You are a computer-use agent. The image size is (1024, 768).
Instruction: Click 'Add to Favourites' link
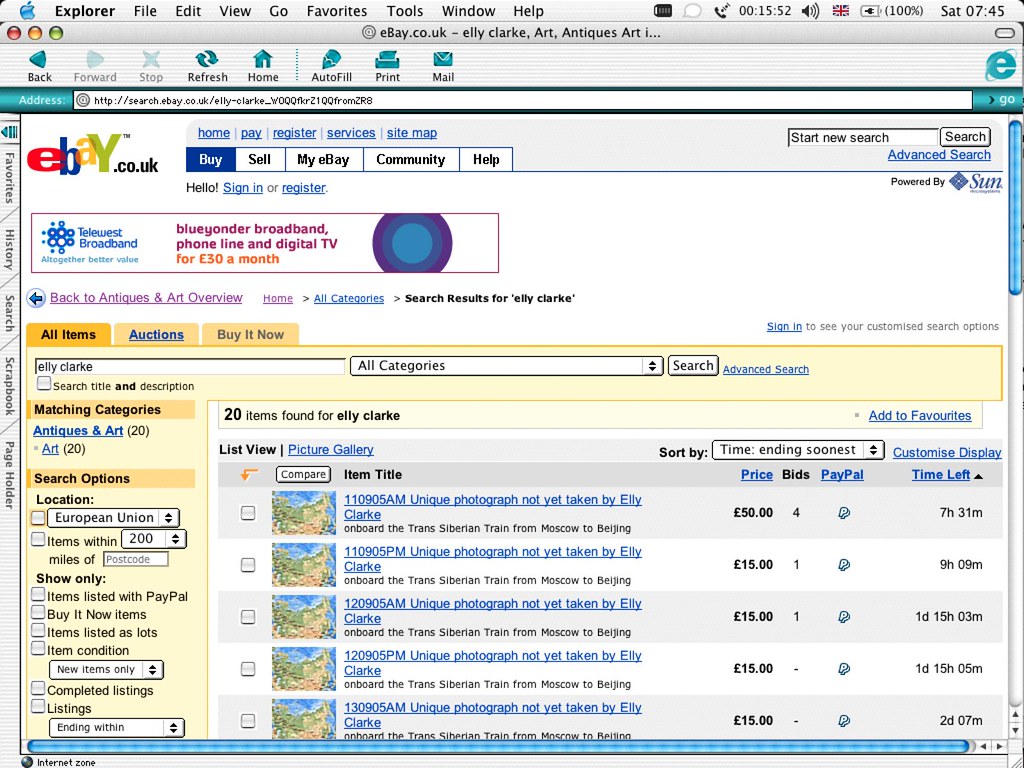pyautogui.click(x=920, y=415)
